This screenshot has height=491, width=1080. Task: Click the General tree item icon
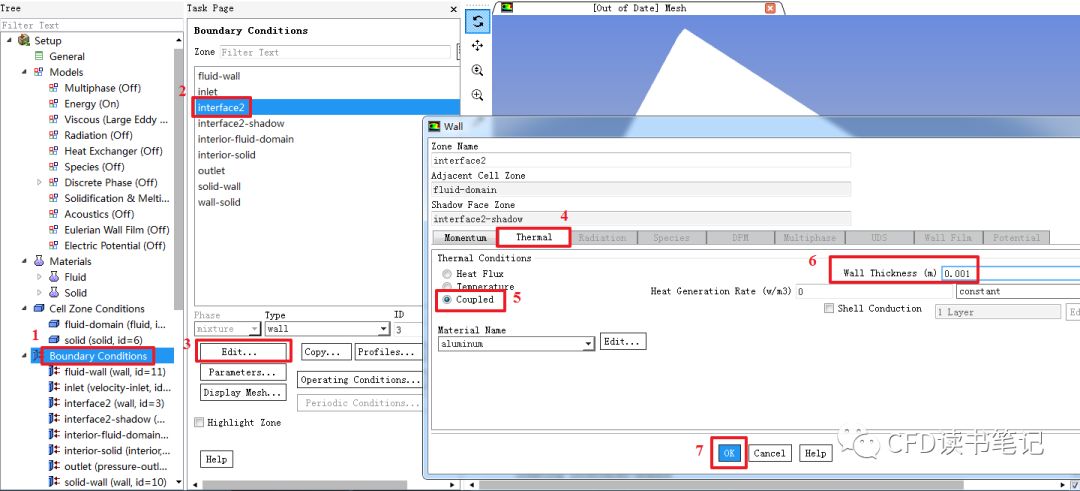pos(39,57)
